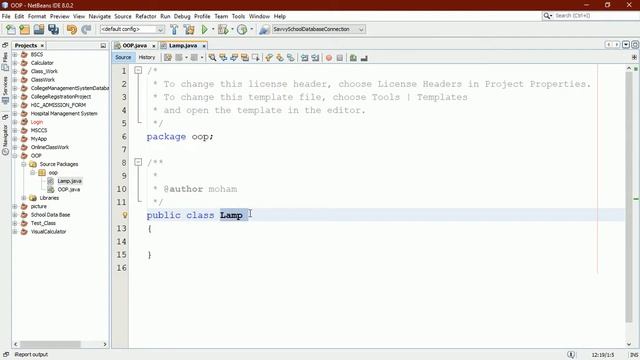Open Profile Project dropdown arrow

point(251,29)
